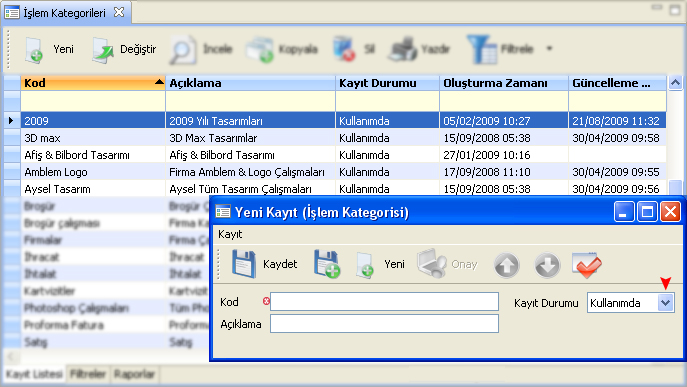
Task: Open the Kayıt Durumu dropdown
Action: 666,303
